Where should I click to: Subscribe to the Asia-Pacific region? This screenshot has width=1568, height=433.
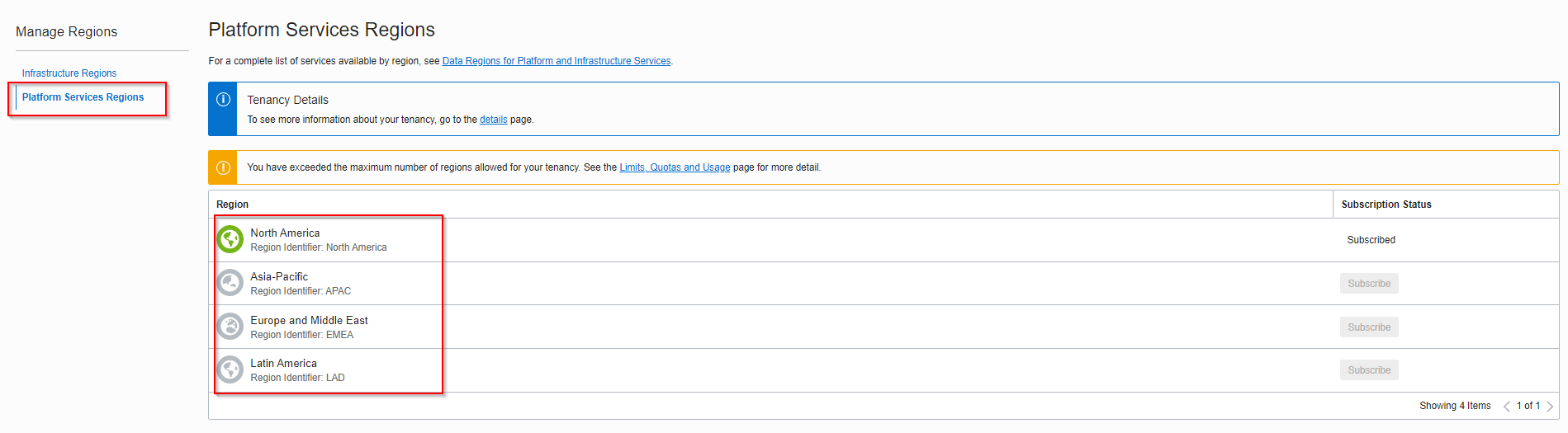click(x=1369, y=284)
